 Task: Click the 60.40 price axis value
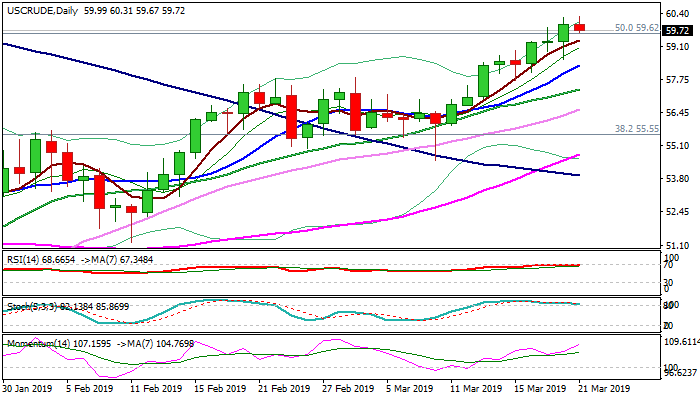(679, 14)
